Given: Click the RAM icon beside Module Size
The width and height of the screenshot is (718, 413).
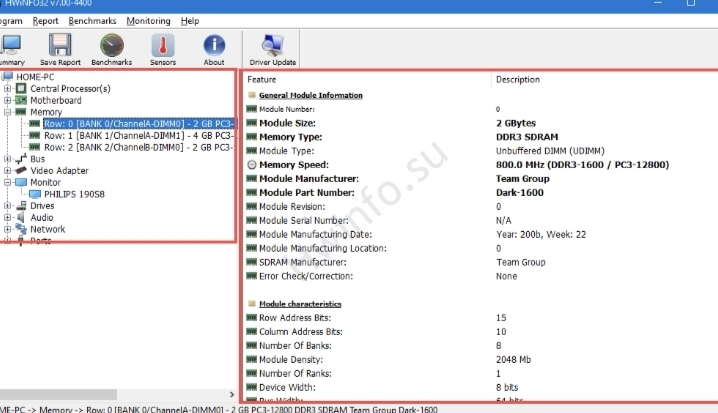Looking at the screenshot, I should [x=251, y=123].
